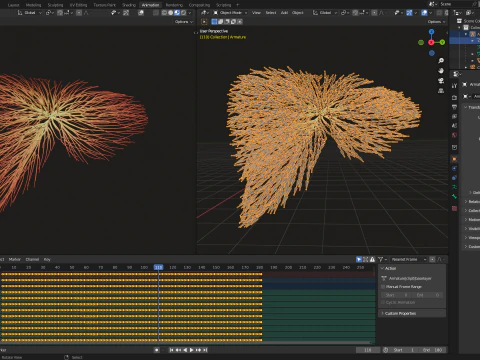This screenshot has height=360, width=480.
Task: Jump to end frame playback button
Action: click(x=205, y=350)
